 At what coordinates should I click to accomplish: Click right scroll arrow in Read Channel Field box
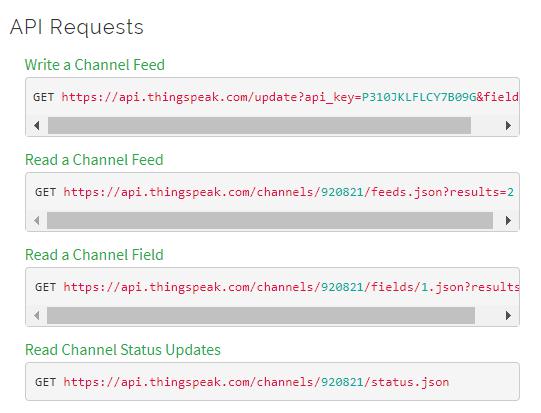click(508, 315)
